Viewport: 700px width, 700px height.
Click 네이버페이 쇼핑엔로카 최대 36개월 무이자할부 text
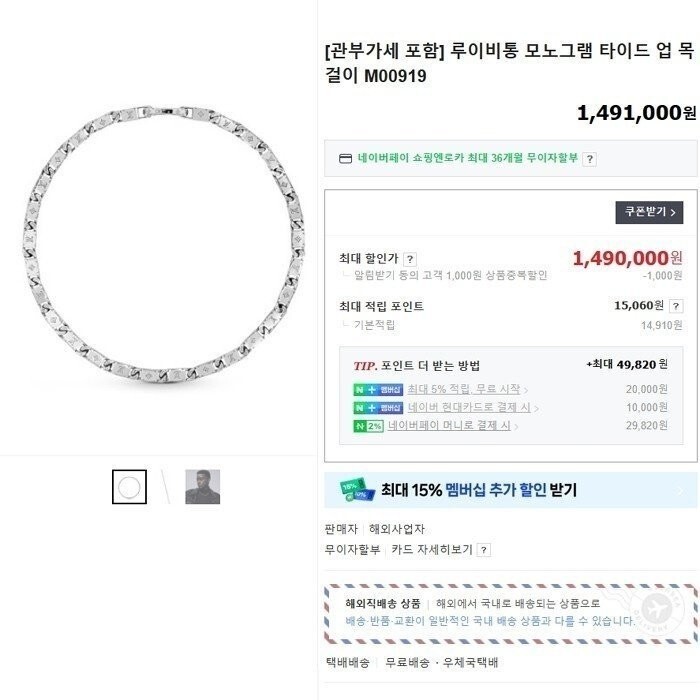pos(468,158)
